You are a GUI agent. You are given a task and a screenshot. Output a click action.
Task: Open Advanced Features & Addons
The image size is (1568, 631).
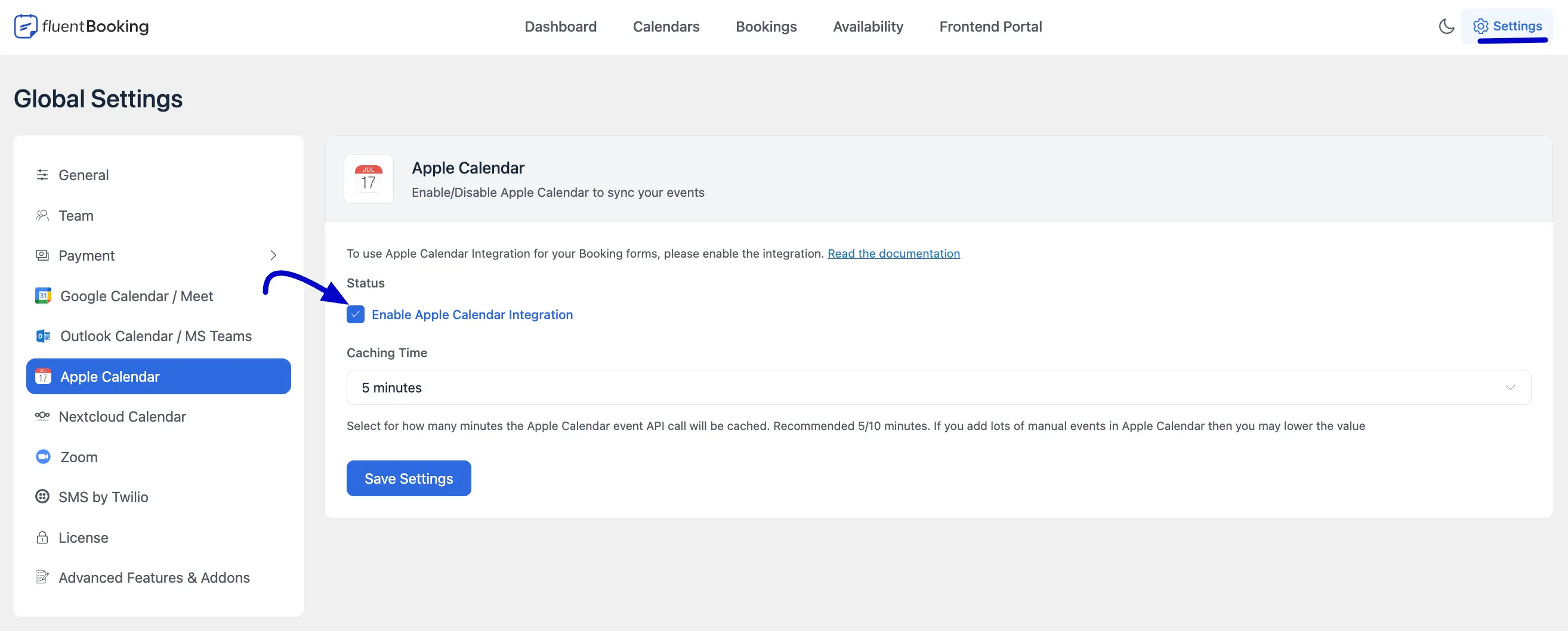158,577
